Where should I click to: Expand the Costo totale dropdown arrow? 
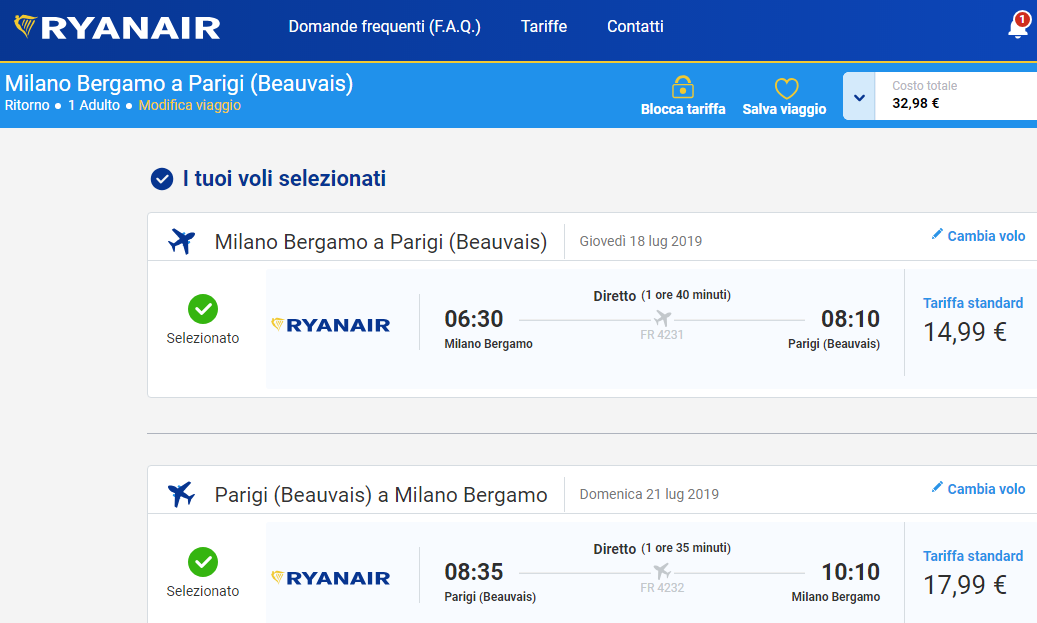pos(859,97)
